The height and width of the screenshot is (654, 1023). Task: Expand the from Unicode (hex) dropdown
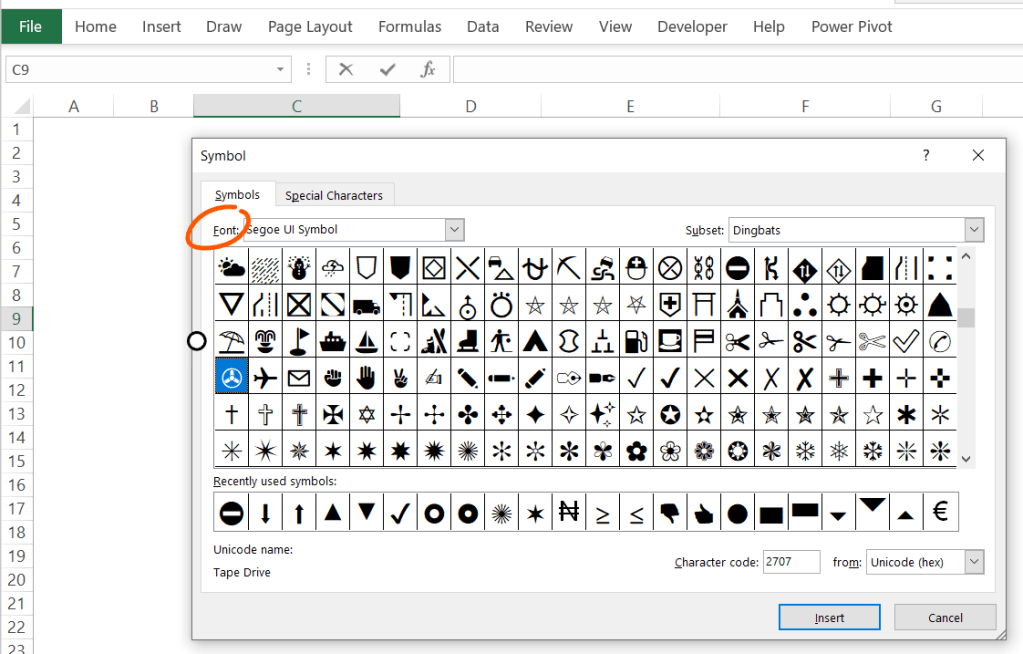(974, 562)
